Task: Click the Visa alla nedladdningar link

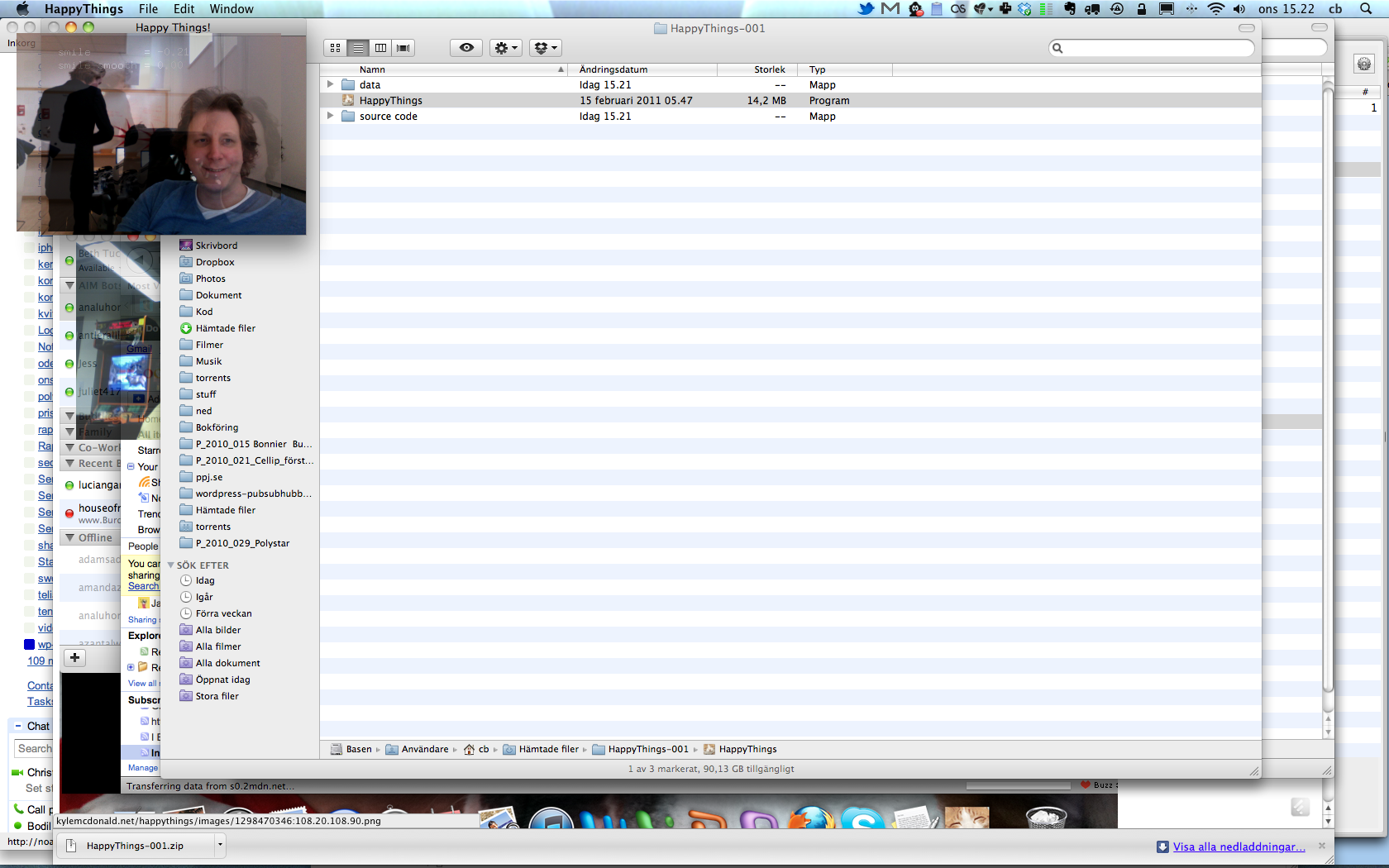Action: point(1239,847)
